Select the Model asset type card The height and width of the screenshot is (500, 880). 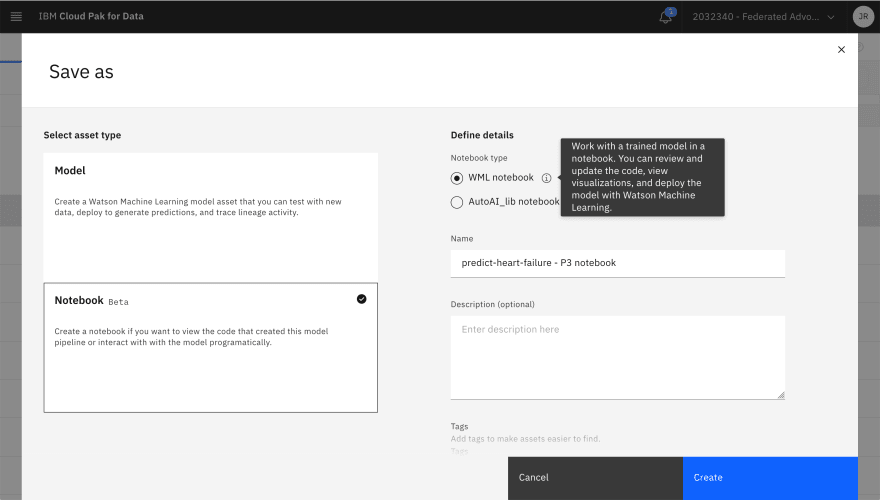[x=210, y=217]
